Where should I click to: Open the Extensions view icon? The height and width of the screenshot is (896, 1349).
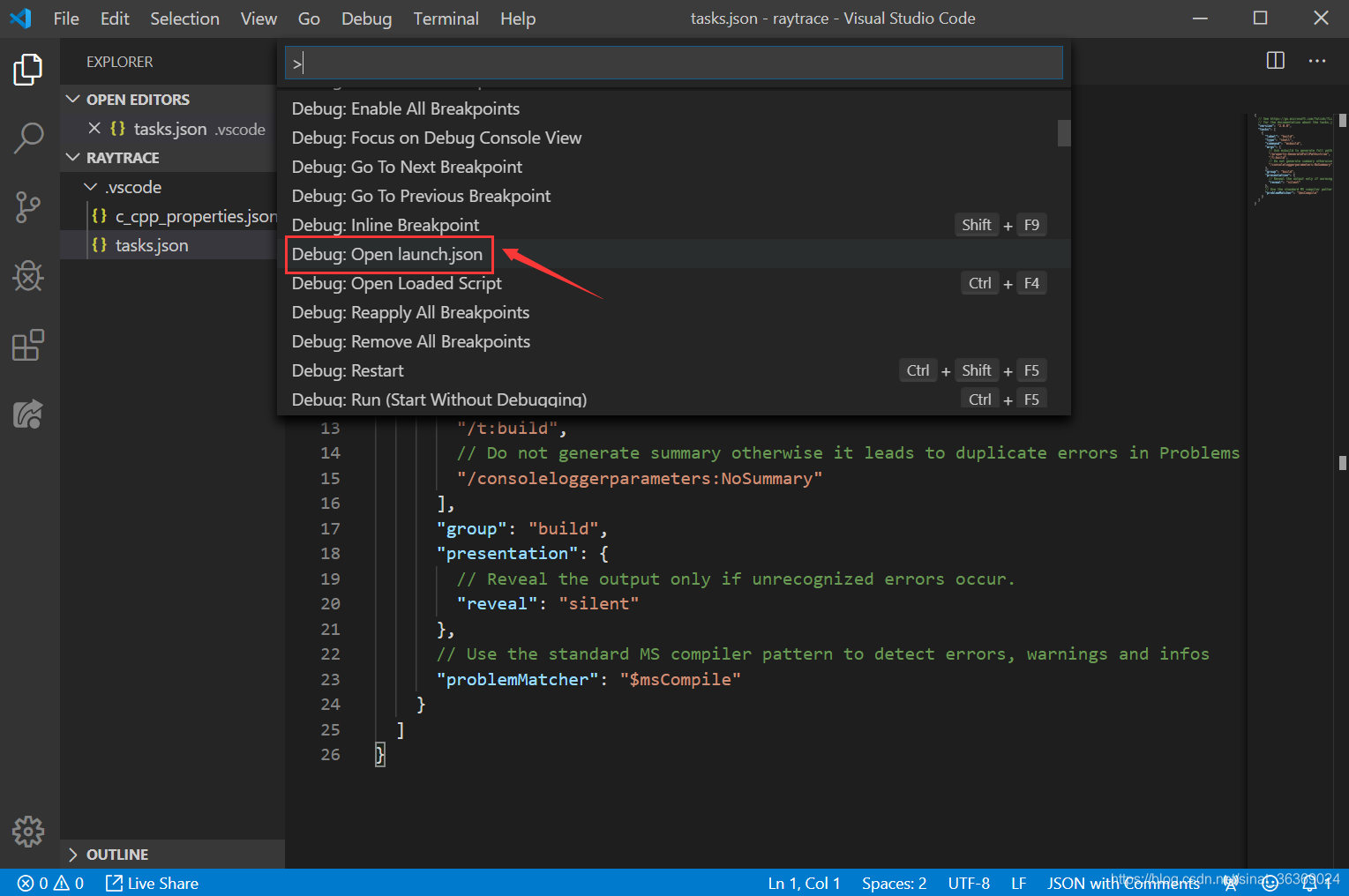[x=28, y=345]
